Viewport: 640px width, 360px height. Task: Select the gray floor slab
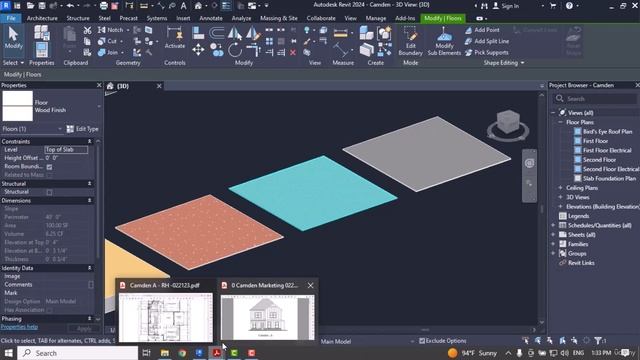(x=427, y=154)
